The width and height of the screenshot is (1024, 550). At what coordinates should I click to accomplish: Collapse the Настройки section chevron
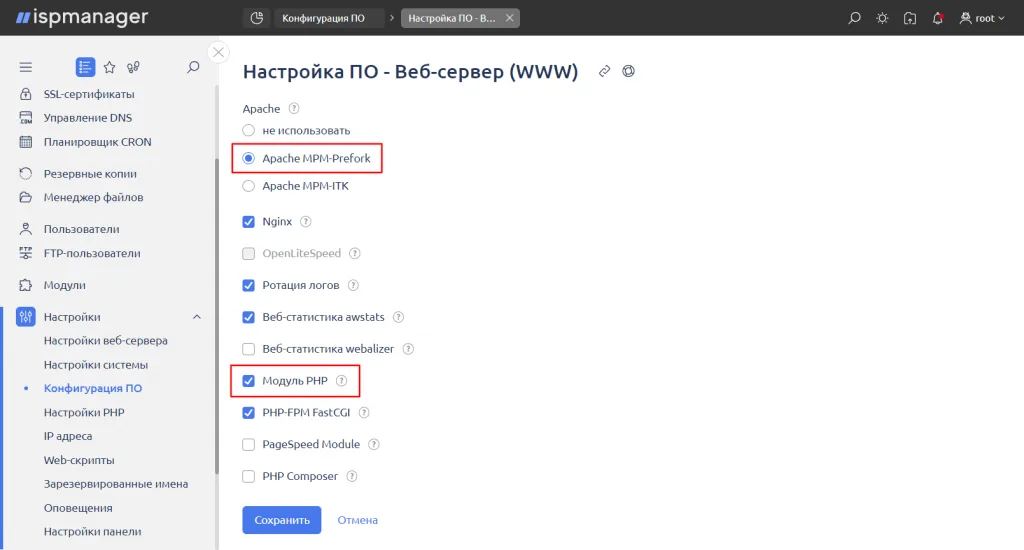click(x=197, y=317)
